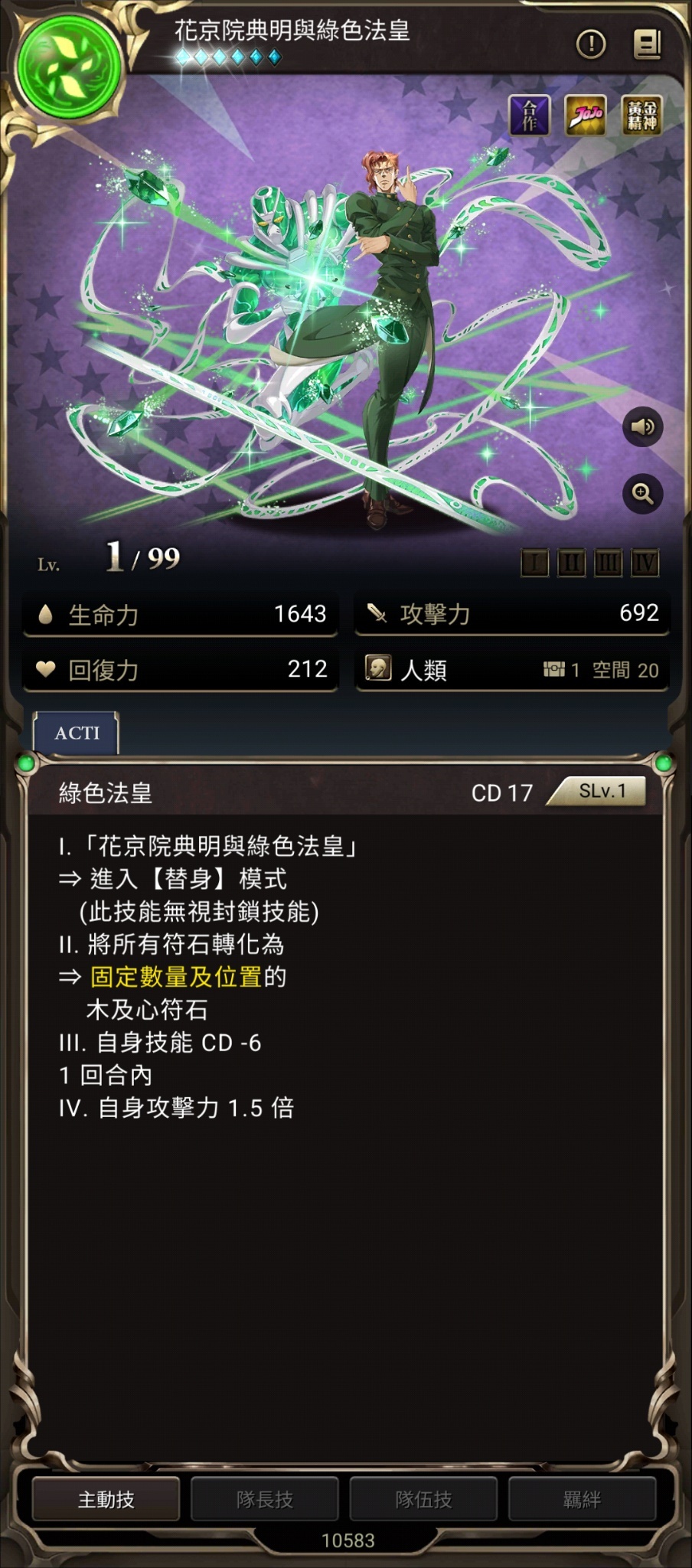Image resolution: width=692 pixels, height=1568 pixels.
Task: Switch to the ACTI tab
Action: pyautogui.click(x=77, y=733)
